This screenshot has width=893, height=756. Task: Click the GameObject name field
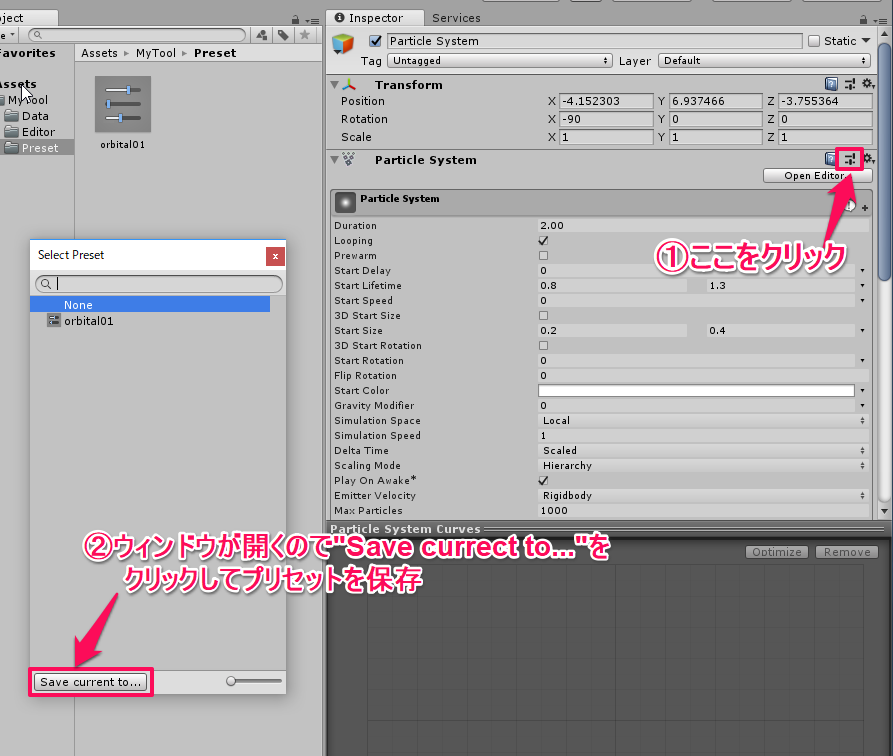click(595, 40)
